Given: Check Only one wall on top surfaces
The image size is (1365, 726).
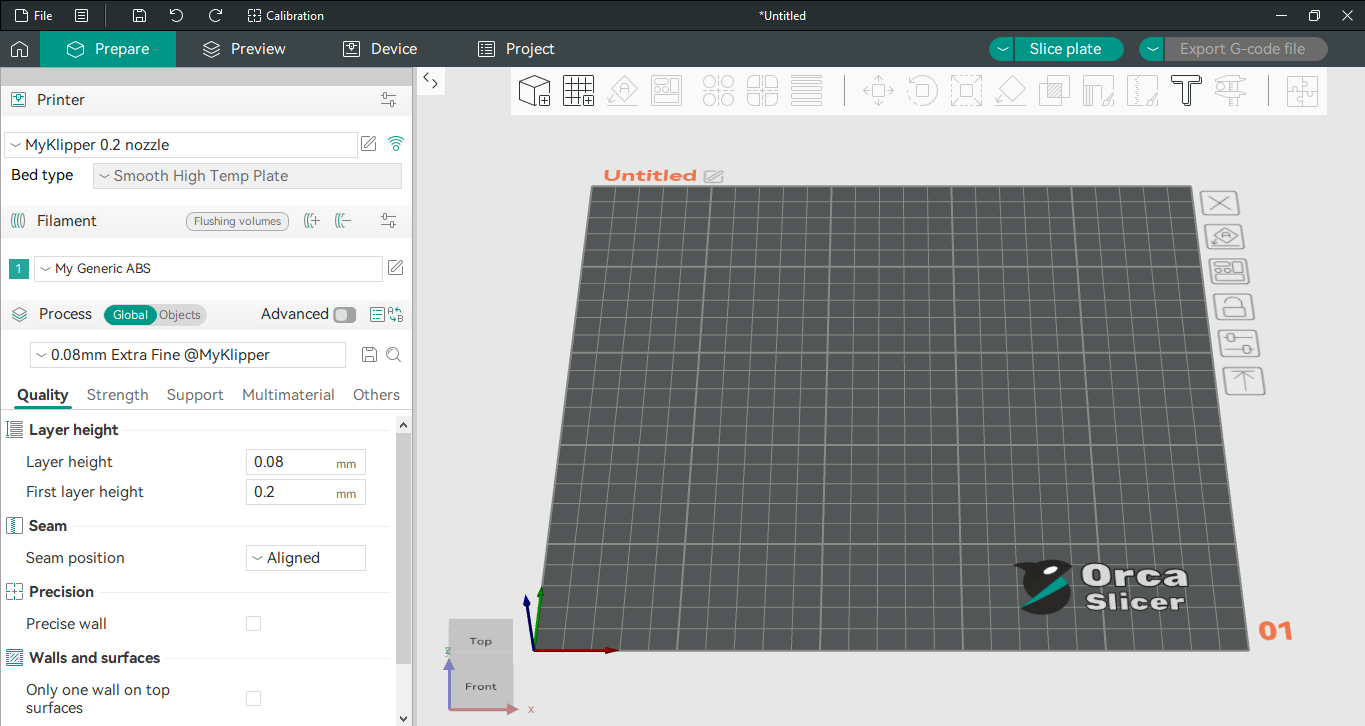Looking at the screenshot, I should (x=254, y=699).
